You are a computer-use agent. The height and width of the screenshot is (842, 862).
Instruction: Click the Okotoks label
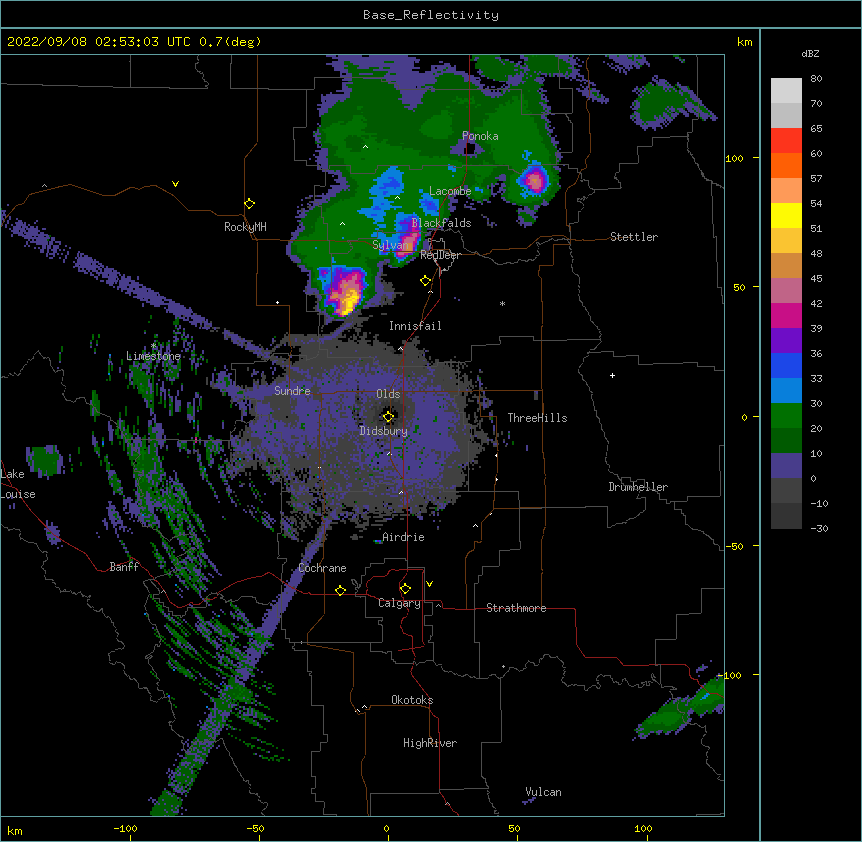point(412,700)
